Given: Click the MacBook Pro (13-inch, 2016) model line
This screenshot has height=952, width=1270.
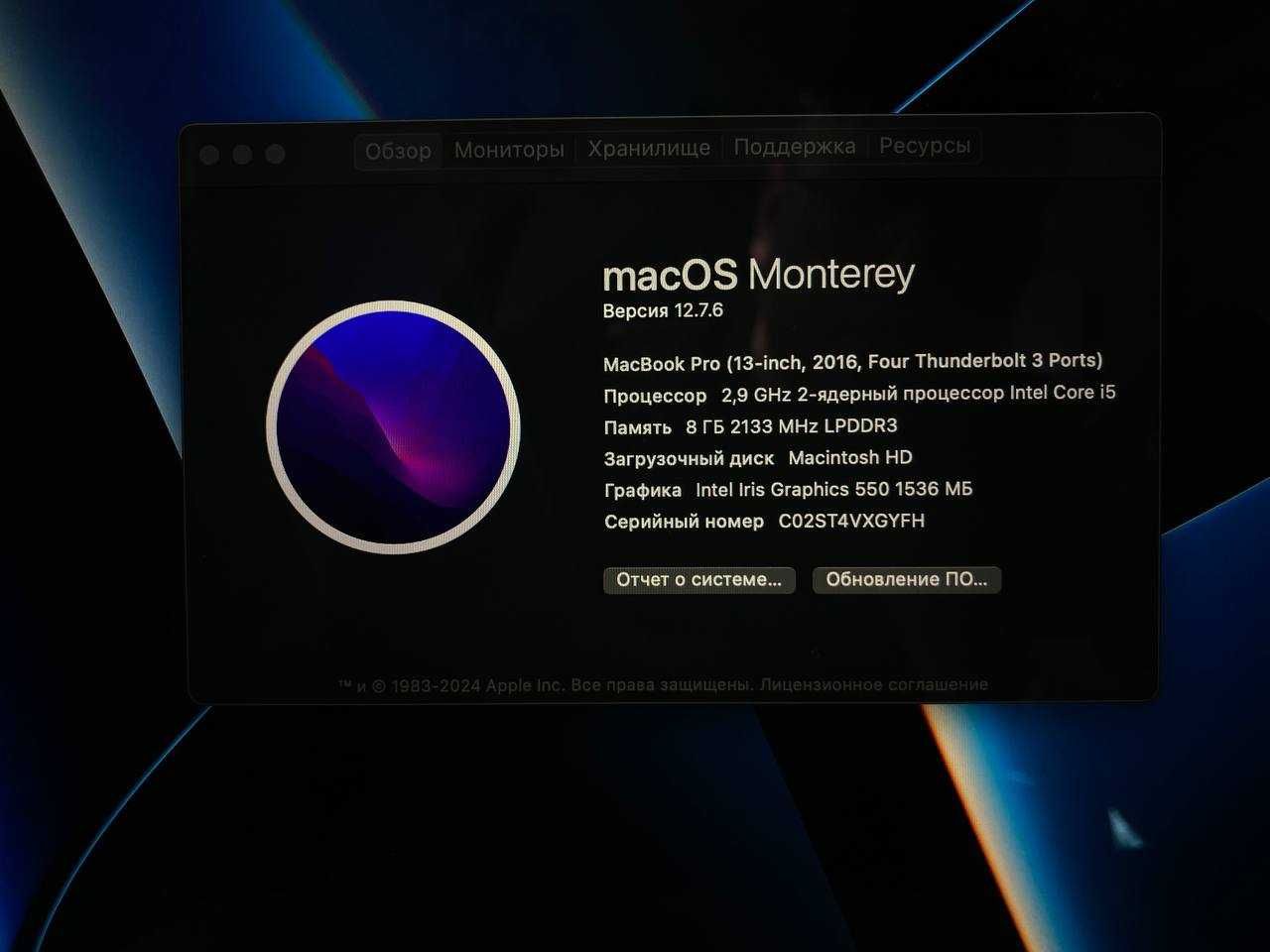Looking at the screenshot, I should point(852,362).
